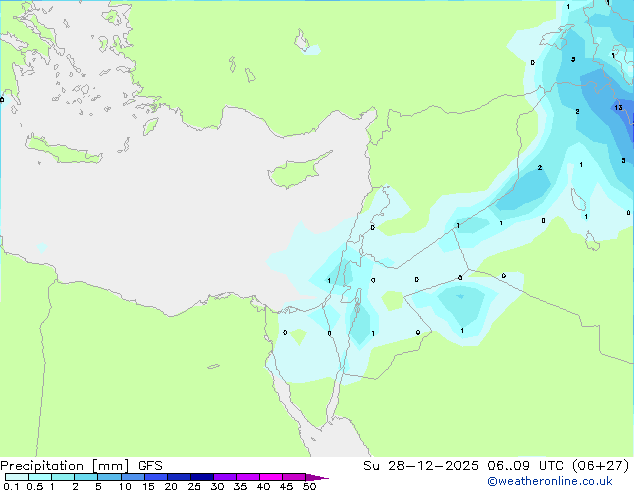This screenshot has width=634, height=490.
Task: Click the '13' precipitation value on the map
Action: point(618,108)
